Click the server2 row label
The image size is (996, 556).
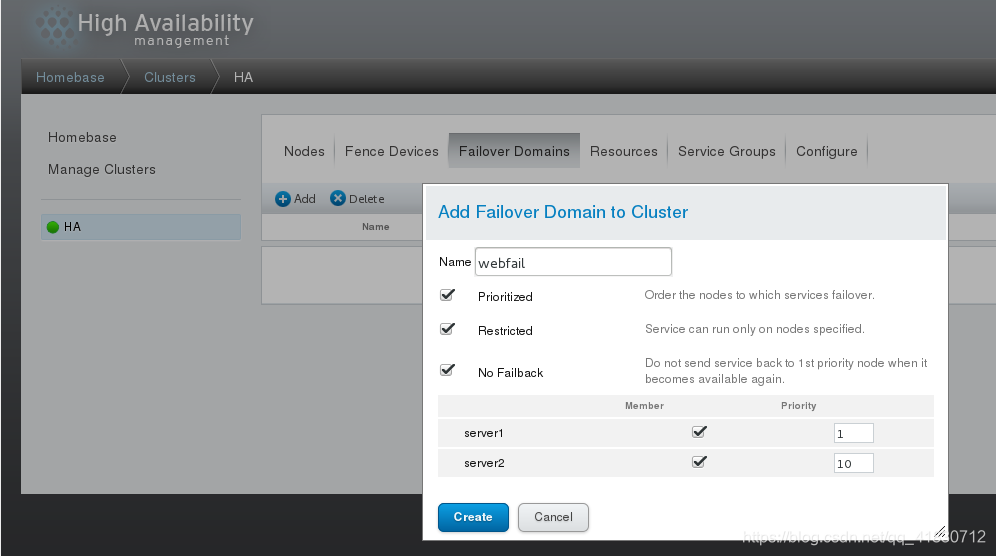pyautogui.click(x=484, y=463)
